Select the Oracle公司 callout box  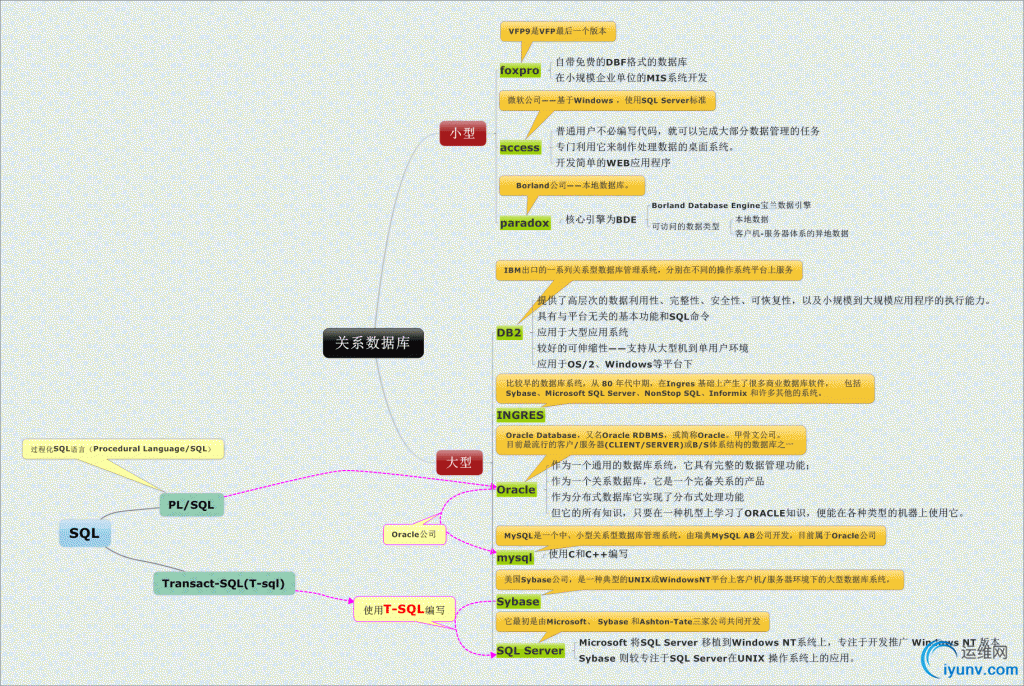(x=414, y=534)
